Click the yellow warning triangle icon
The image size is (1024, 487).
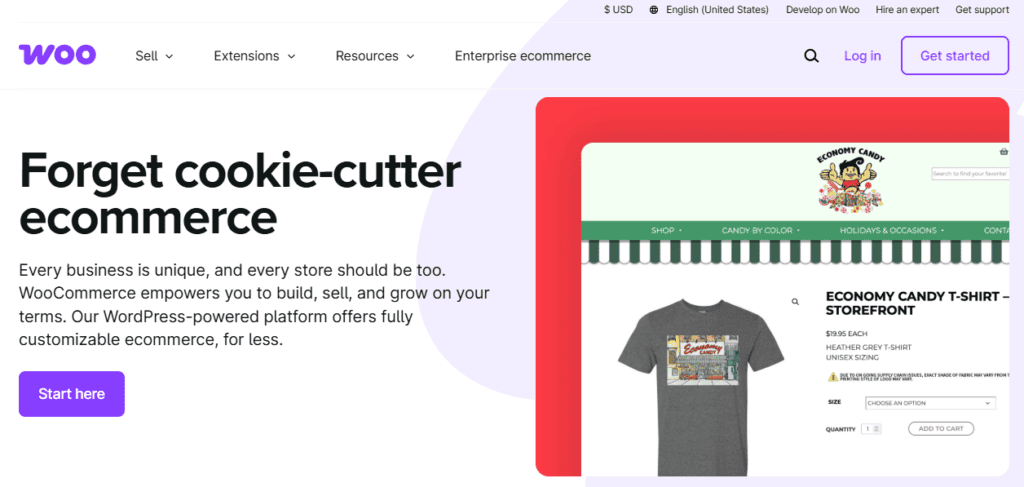pyautogui.click(x=833, y=377)
